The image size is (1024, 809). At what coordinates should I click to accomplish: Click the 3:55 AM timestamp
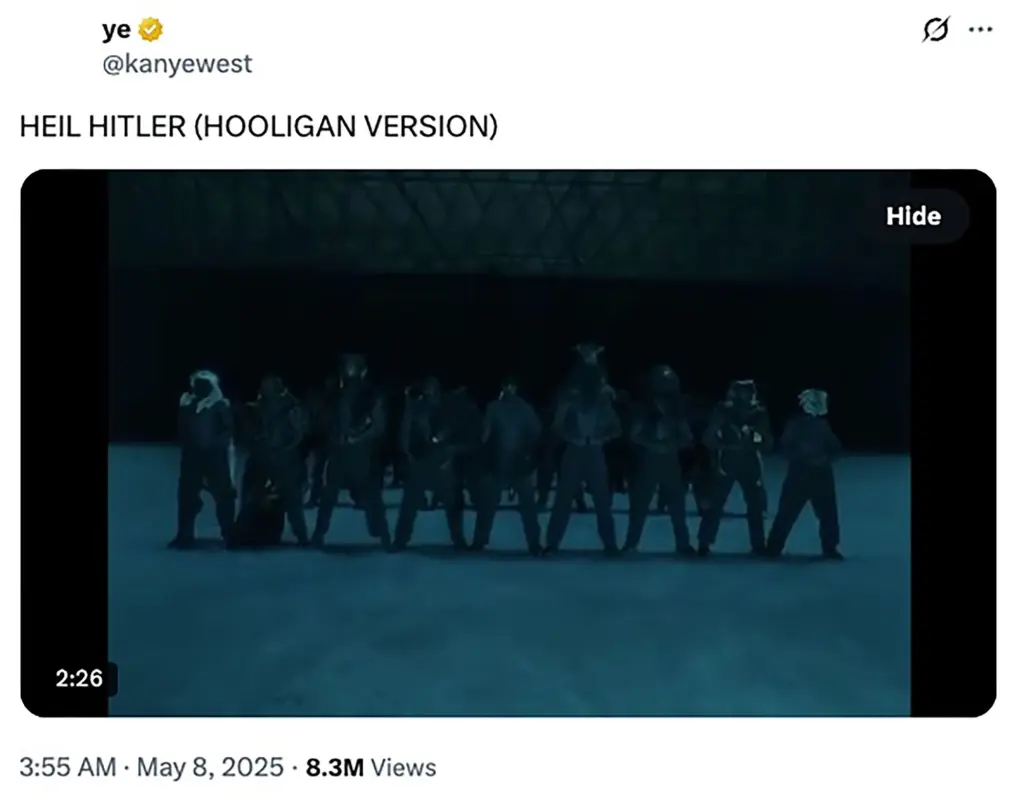[x=68, y=768]
